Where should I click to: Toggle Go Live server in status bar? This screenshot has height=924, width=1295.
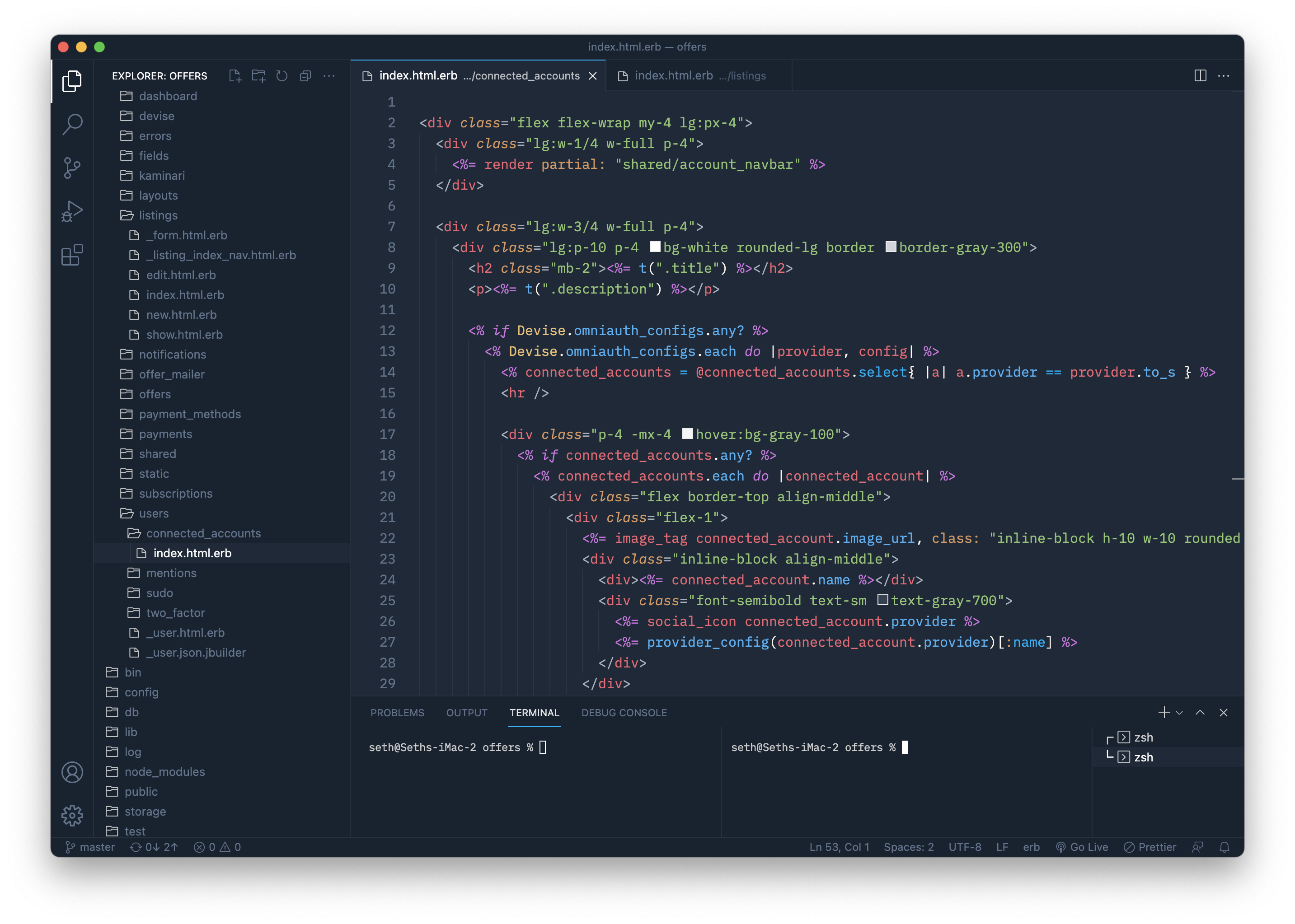tap(1082, 847)
